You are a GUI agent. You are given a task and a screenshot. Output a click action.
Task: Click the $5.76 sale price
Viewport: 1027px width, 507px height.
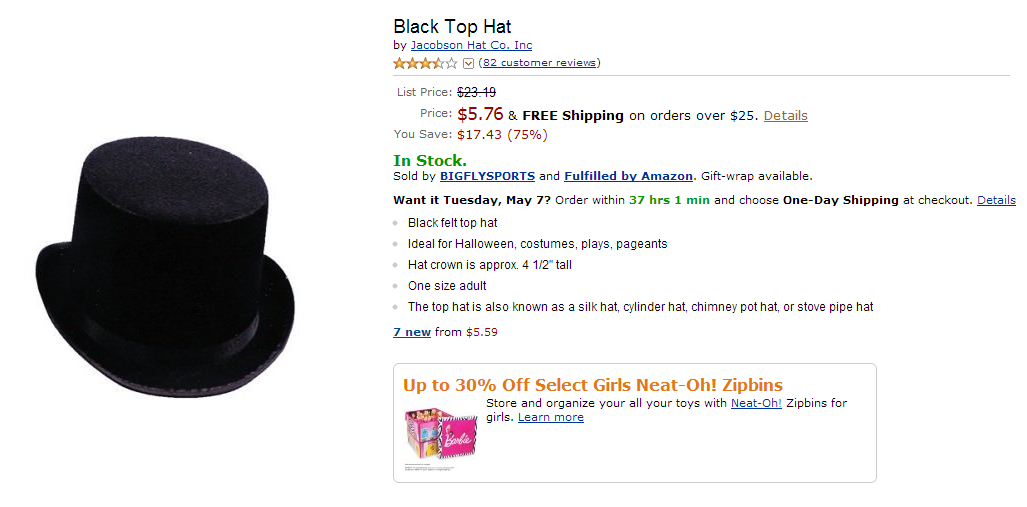(480, 114)
